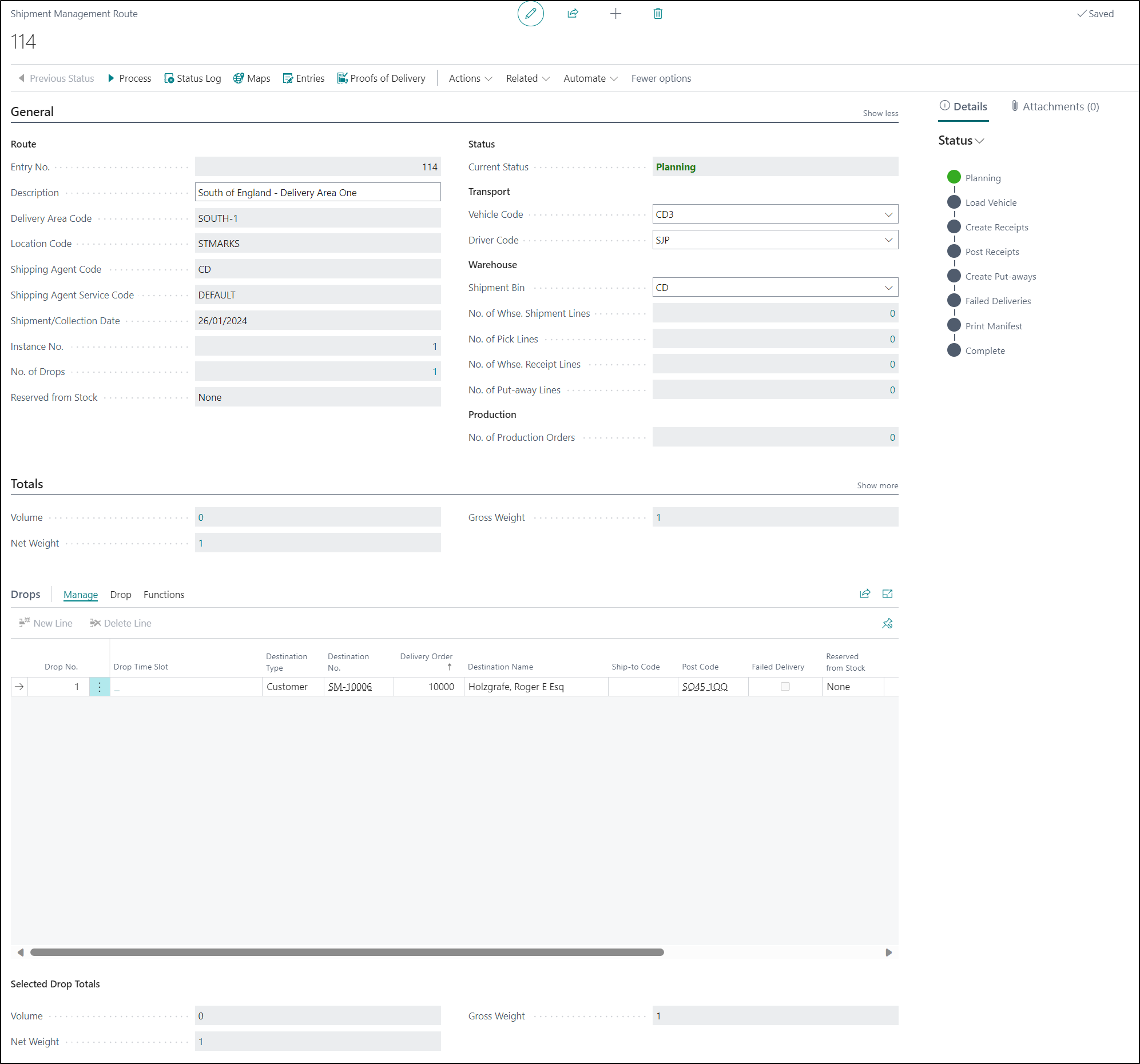Tick Failed Delivery checkbox for drop 1
1140x1064 pixels.
(785, 686)
